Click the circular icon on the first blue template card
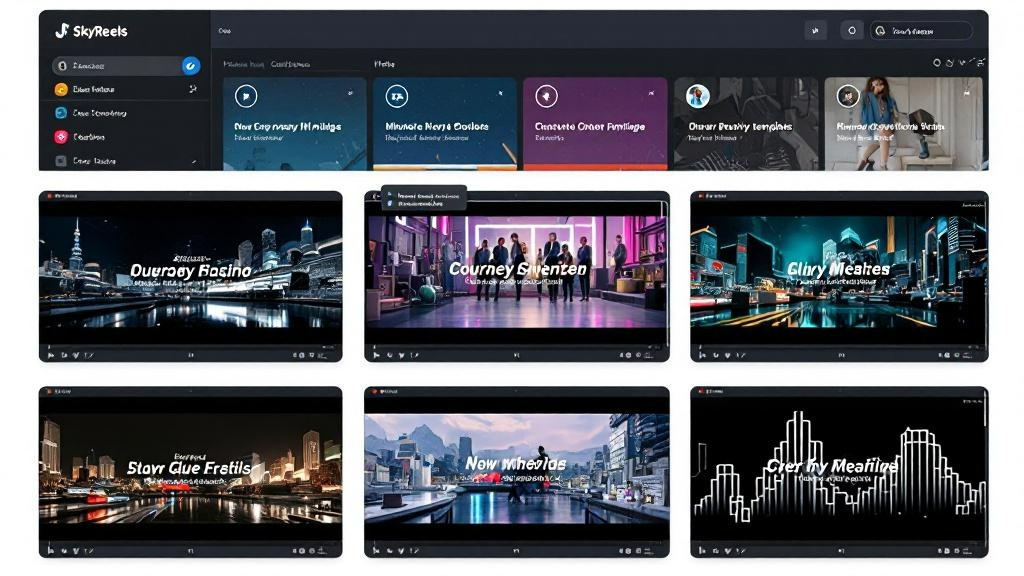Image resolution: width=1024 pixels, height=576 pixels. 245,96
